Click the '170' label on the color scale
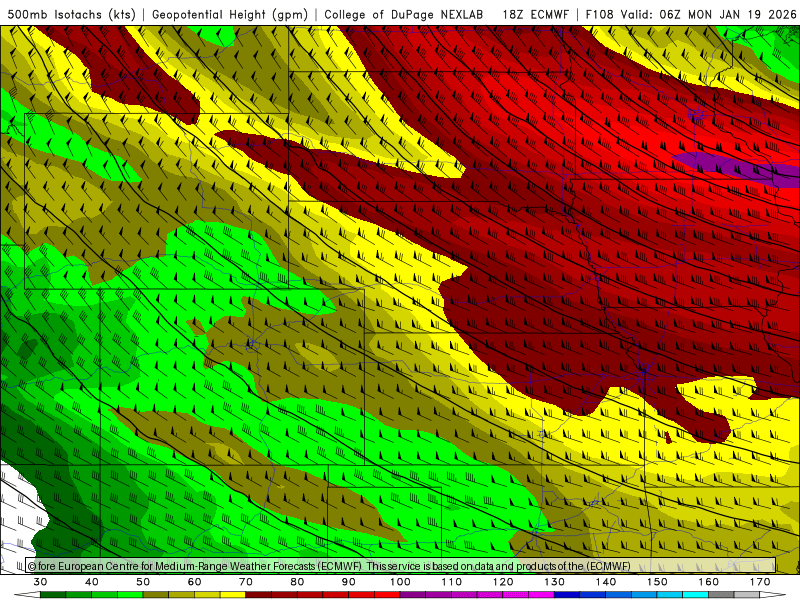Screen dimensions: 800x600 [760, 582]
